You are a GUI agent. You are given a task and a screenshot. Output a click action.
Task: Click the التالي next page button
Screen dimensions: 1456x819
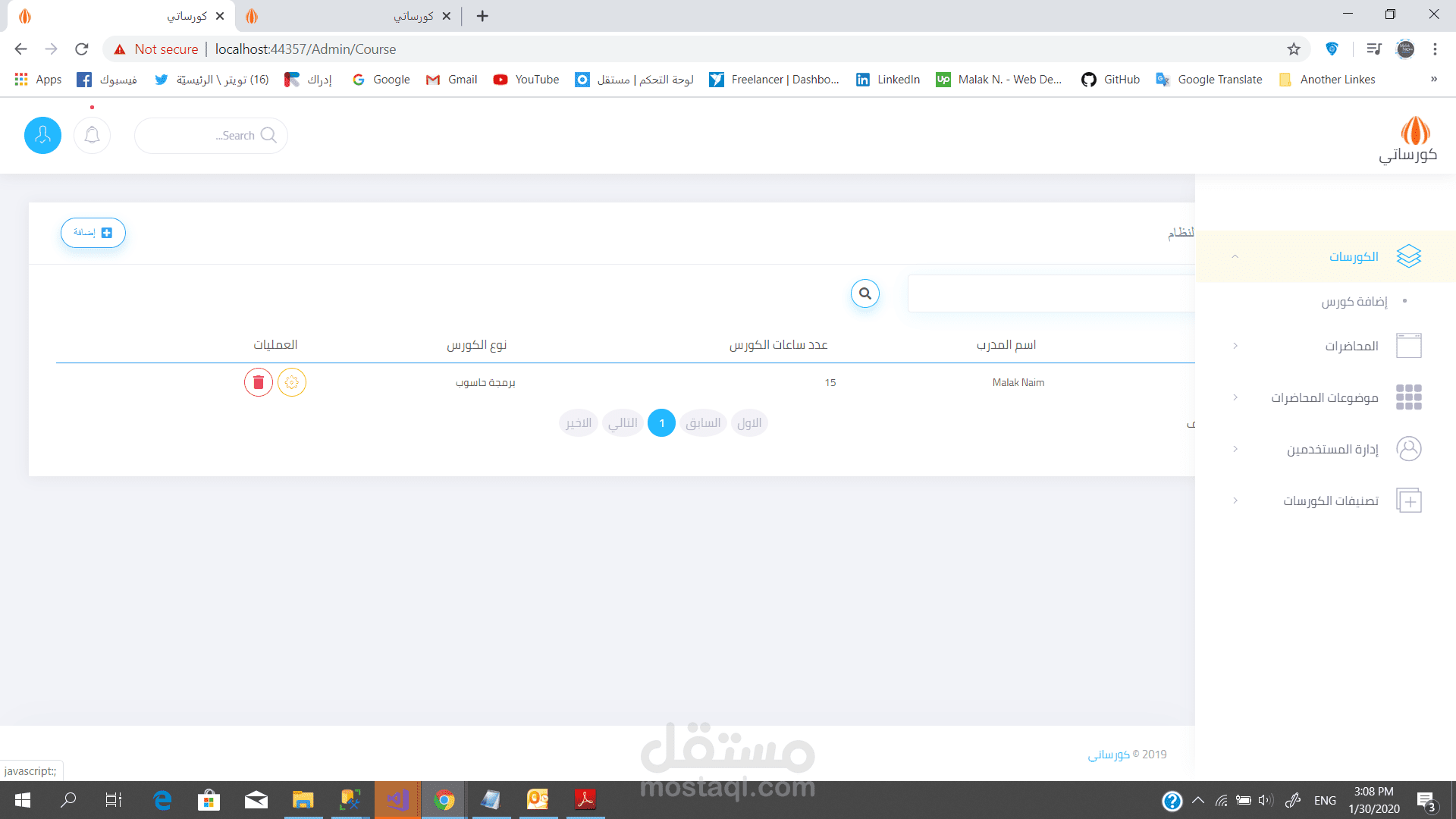(x=623, y=423)
